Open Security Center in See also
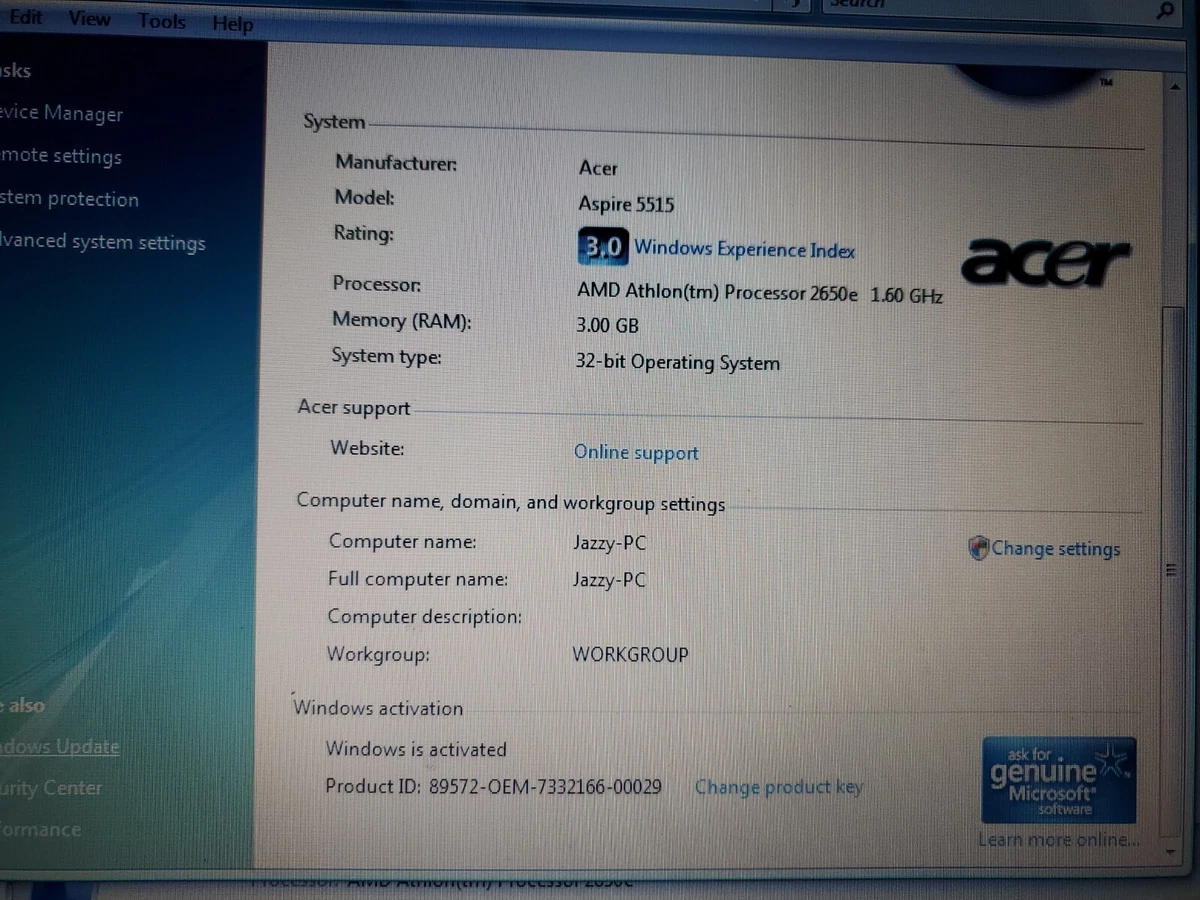Screen dimensions: 1200x900 pos(51,788)
